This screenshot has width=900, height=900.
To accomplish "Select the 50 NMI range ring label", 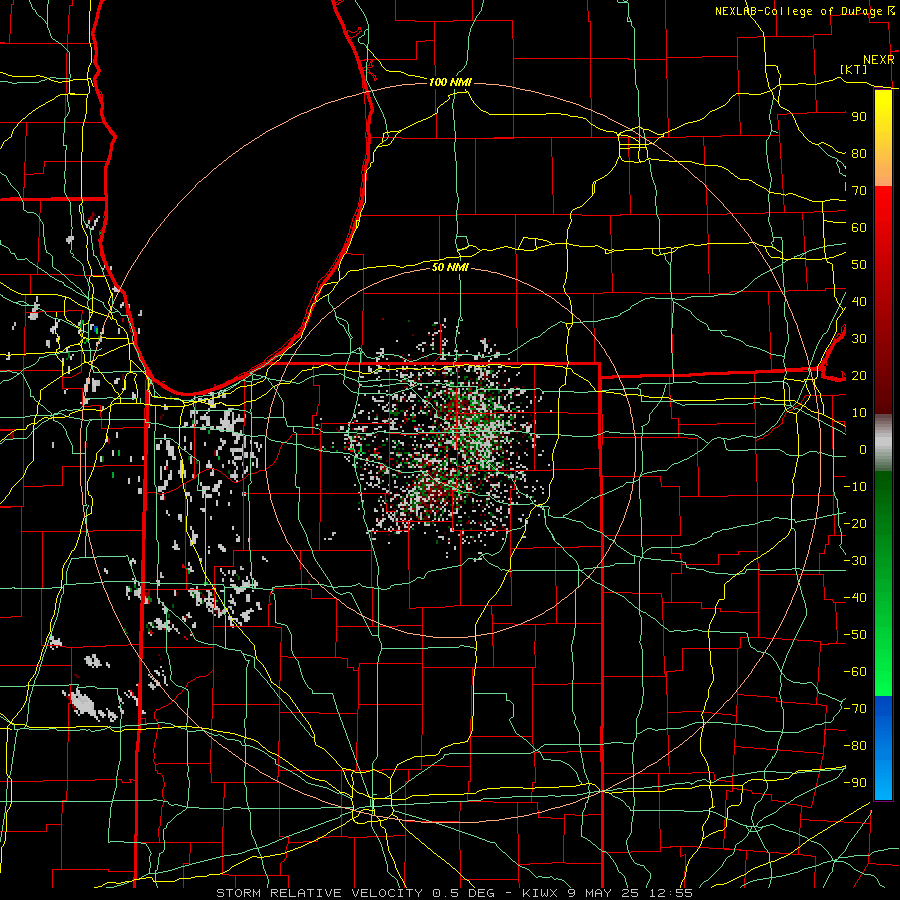I will (x=450, y=267).
